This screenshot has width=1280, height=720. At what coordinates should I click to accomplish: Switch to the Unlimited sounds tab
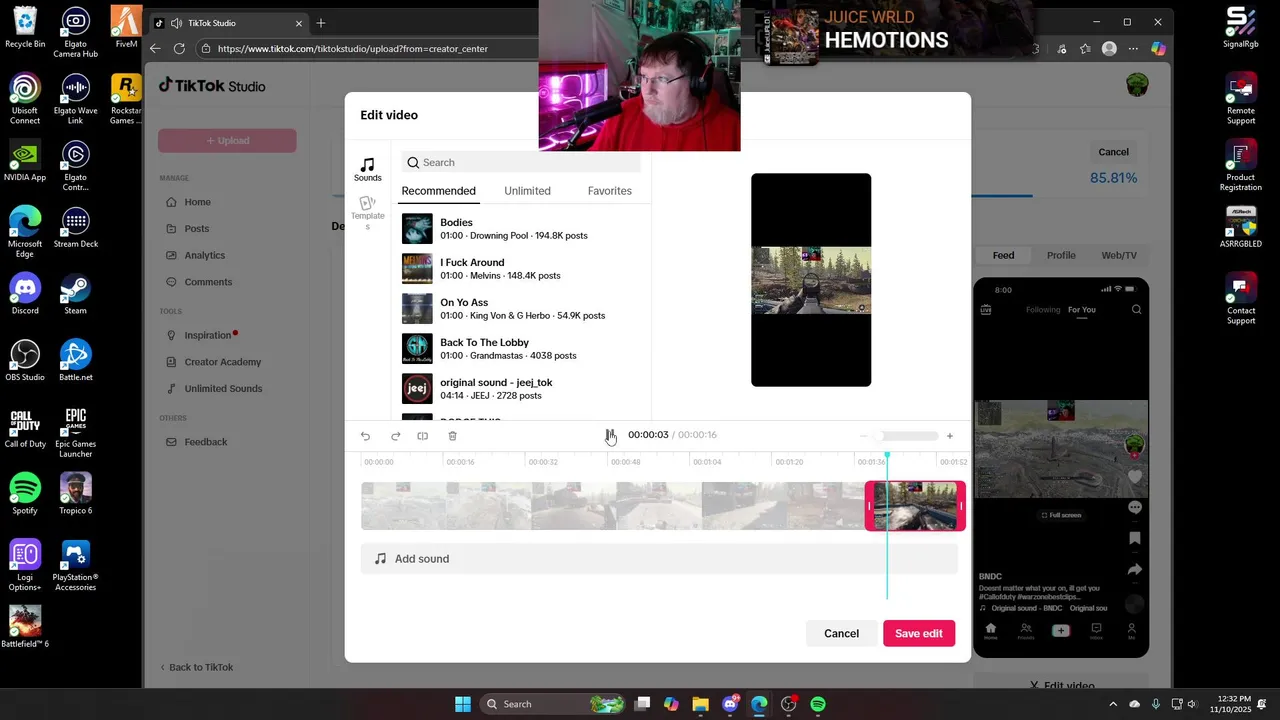coord(527,191)
